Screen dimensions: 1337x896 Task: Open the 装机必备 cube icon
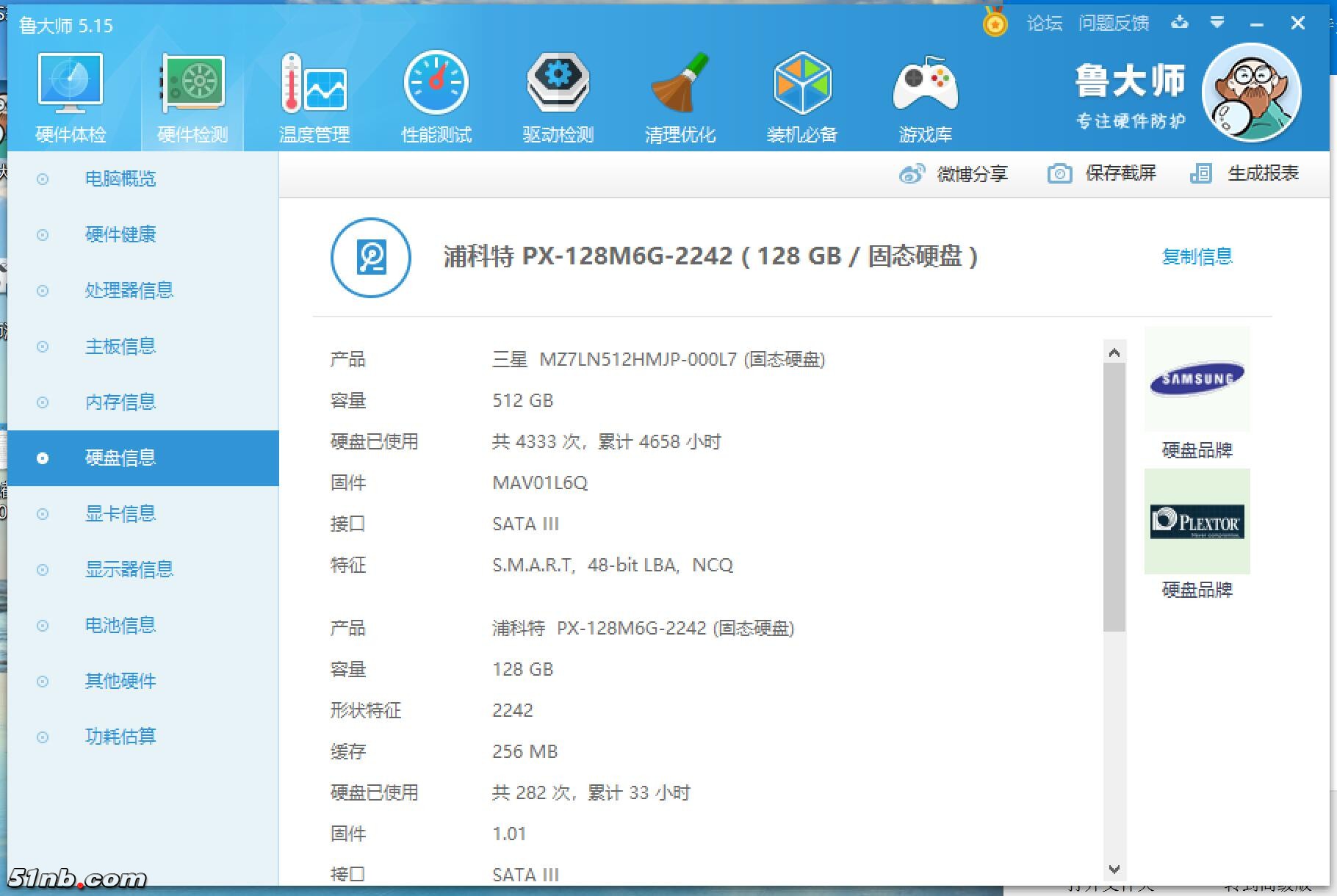tap(802, 95)
